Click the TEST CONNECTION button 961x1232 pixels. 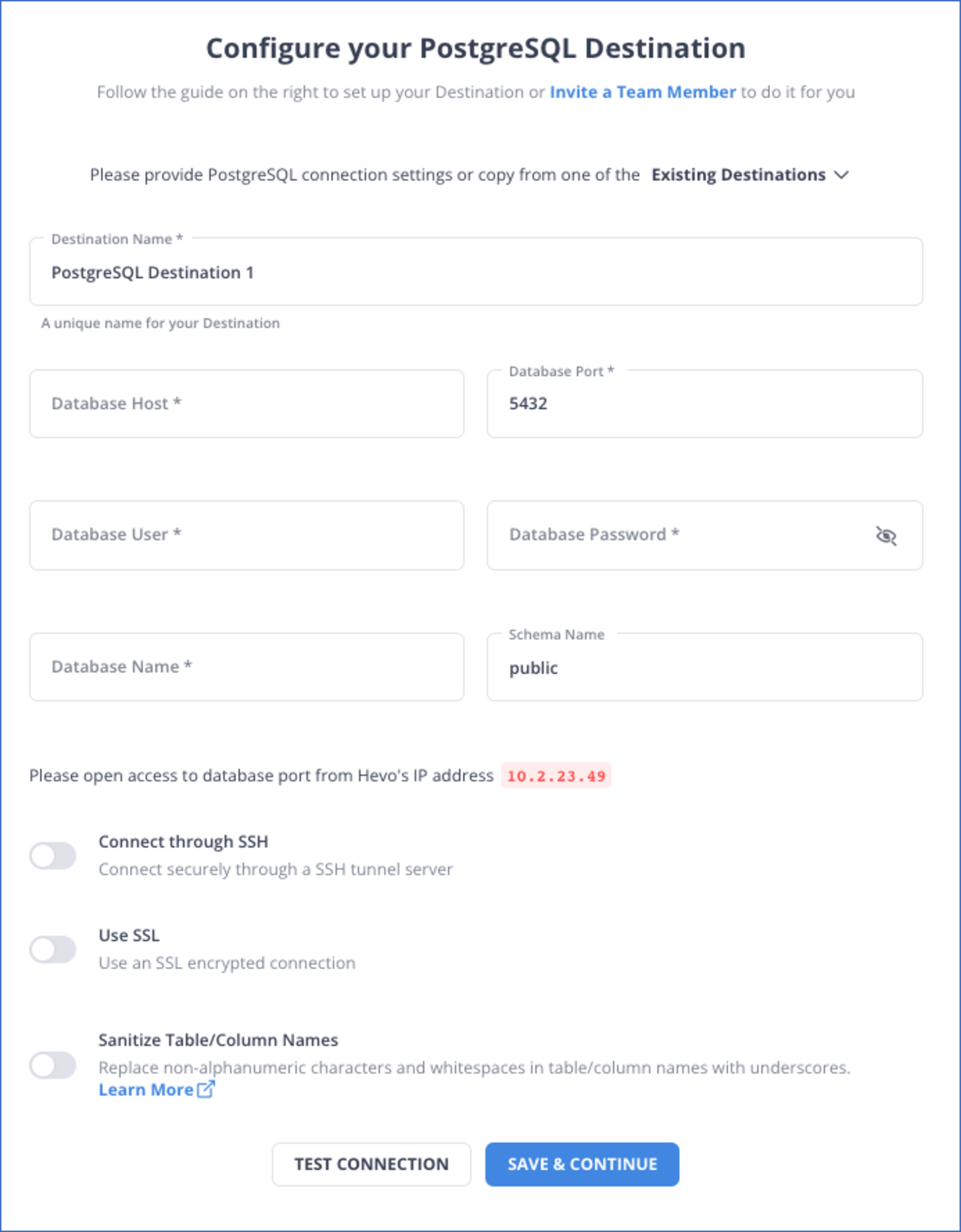click(372, 1164)
